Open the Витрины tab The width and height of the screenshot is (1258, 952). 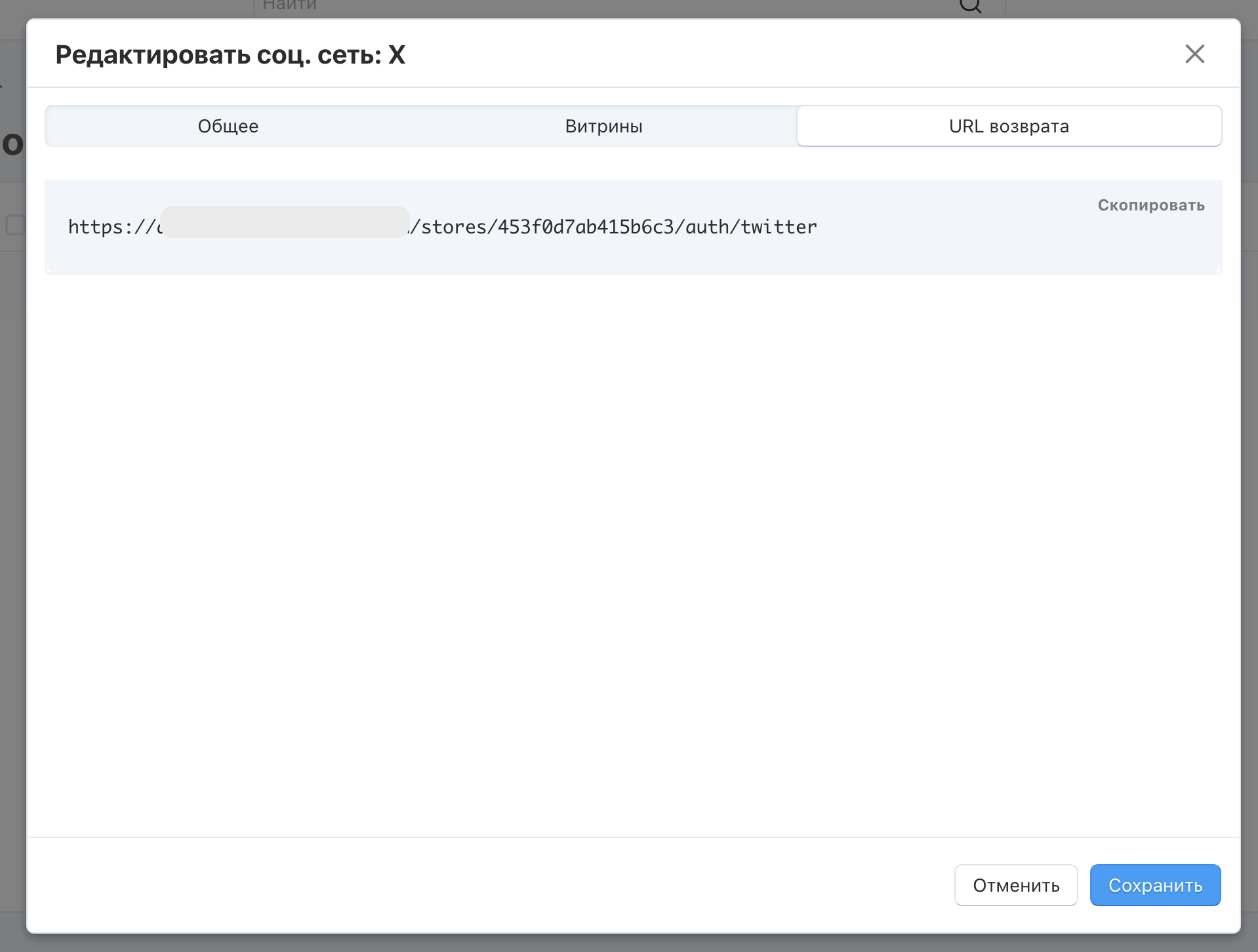click(x=603, y=126)
